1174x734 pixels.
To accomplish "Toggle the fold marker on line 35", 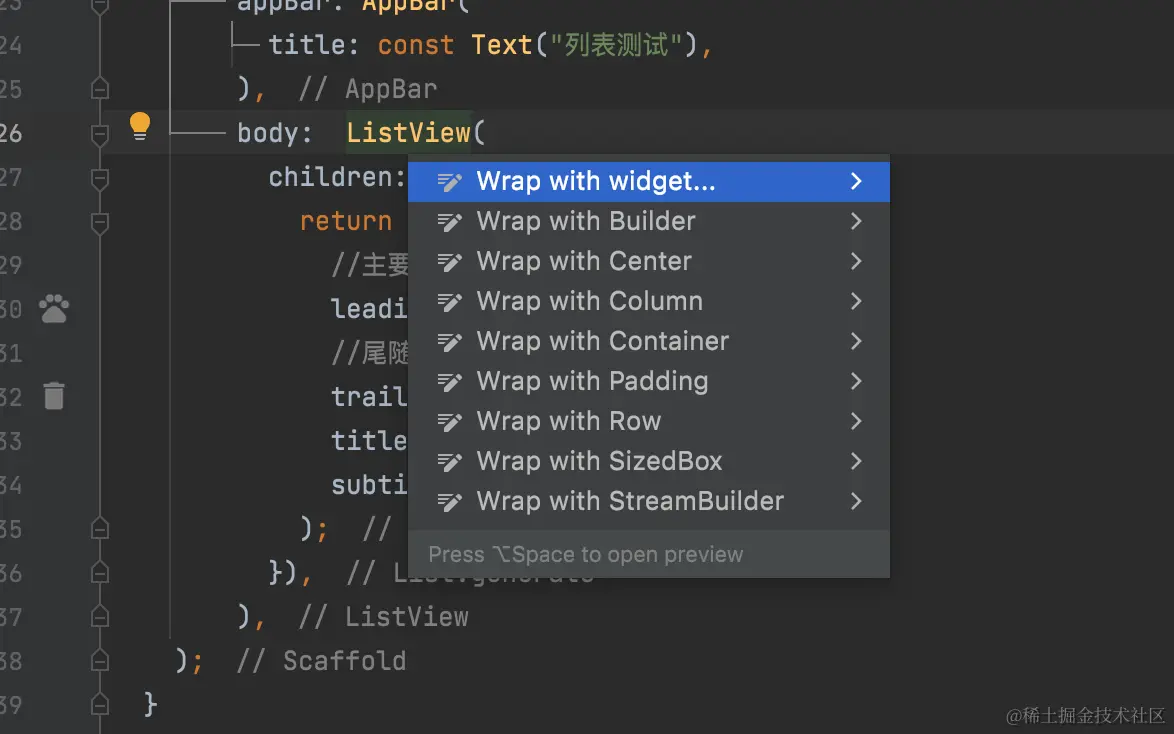I will click(x=99, y=528).
